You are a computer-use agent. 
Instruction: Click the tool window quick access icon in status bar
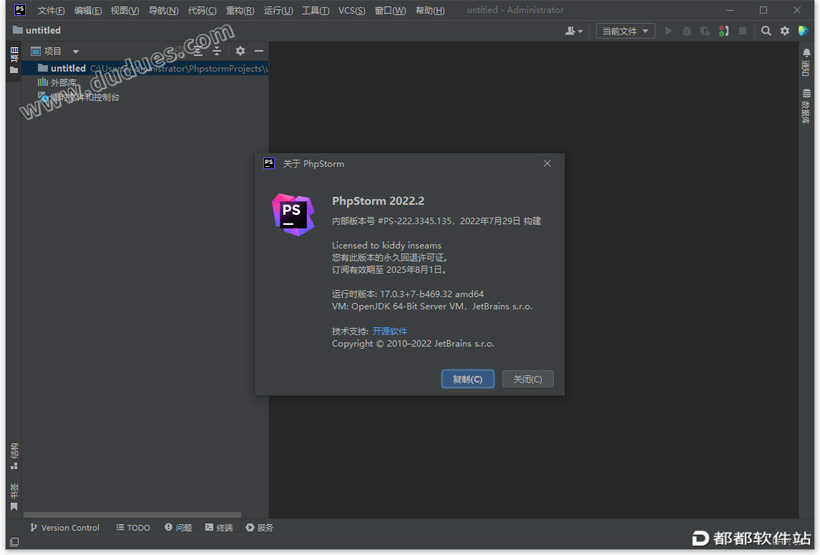pos(15,542)
